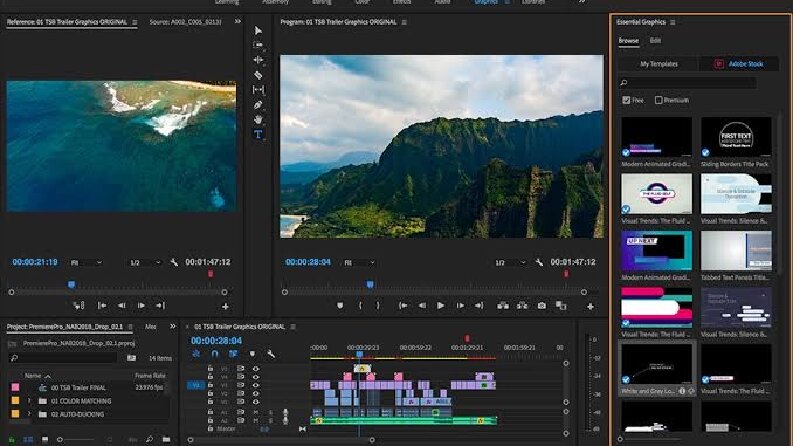Open Reference monitor settings wrench
The height and width of the screenshot is (446, 793).
click(174, 262)
